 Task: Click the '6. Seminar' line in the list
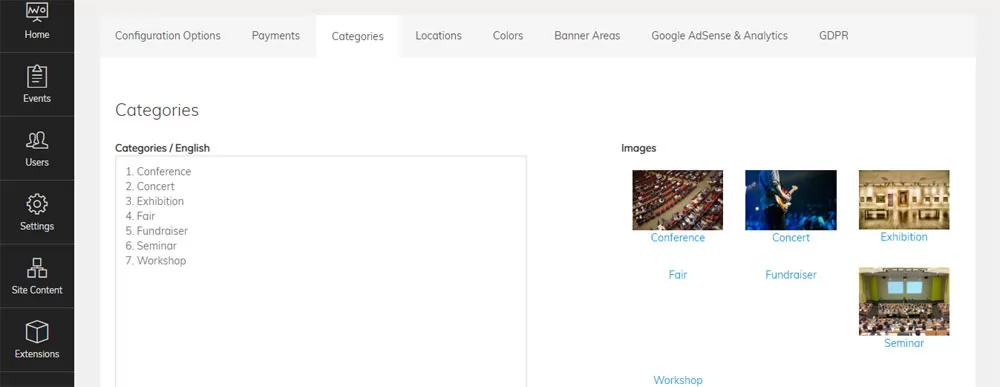click(x=151, y=246)
